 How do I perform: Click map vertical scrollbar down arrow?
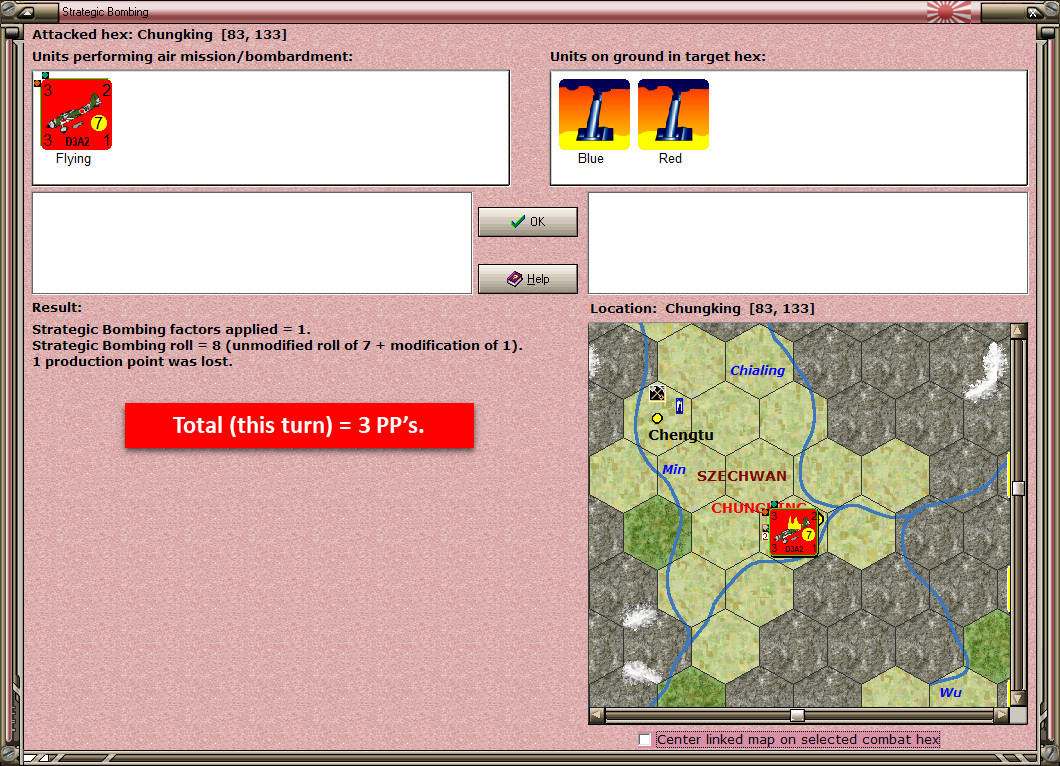click(x=1018, y=698)
